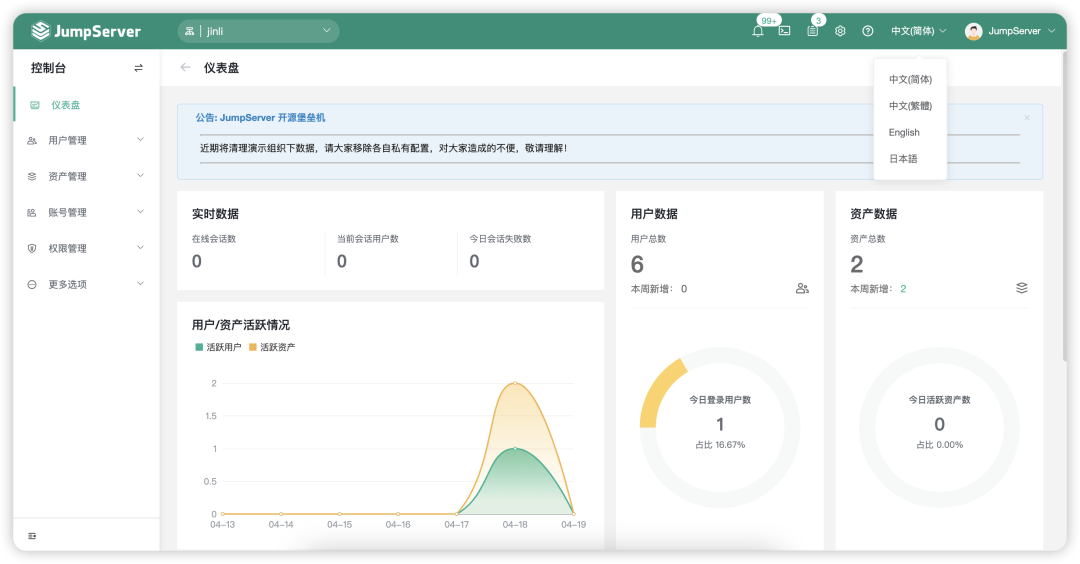
Task: Open the settings gear icon
Action: pyautogui.click(x=840, y=31)
